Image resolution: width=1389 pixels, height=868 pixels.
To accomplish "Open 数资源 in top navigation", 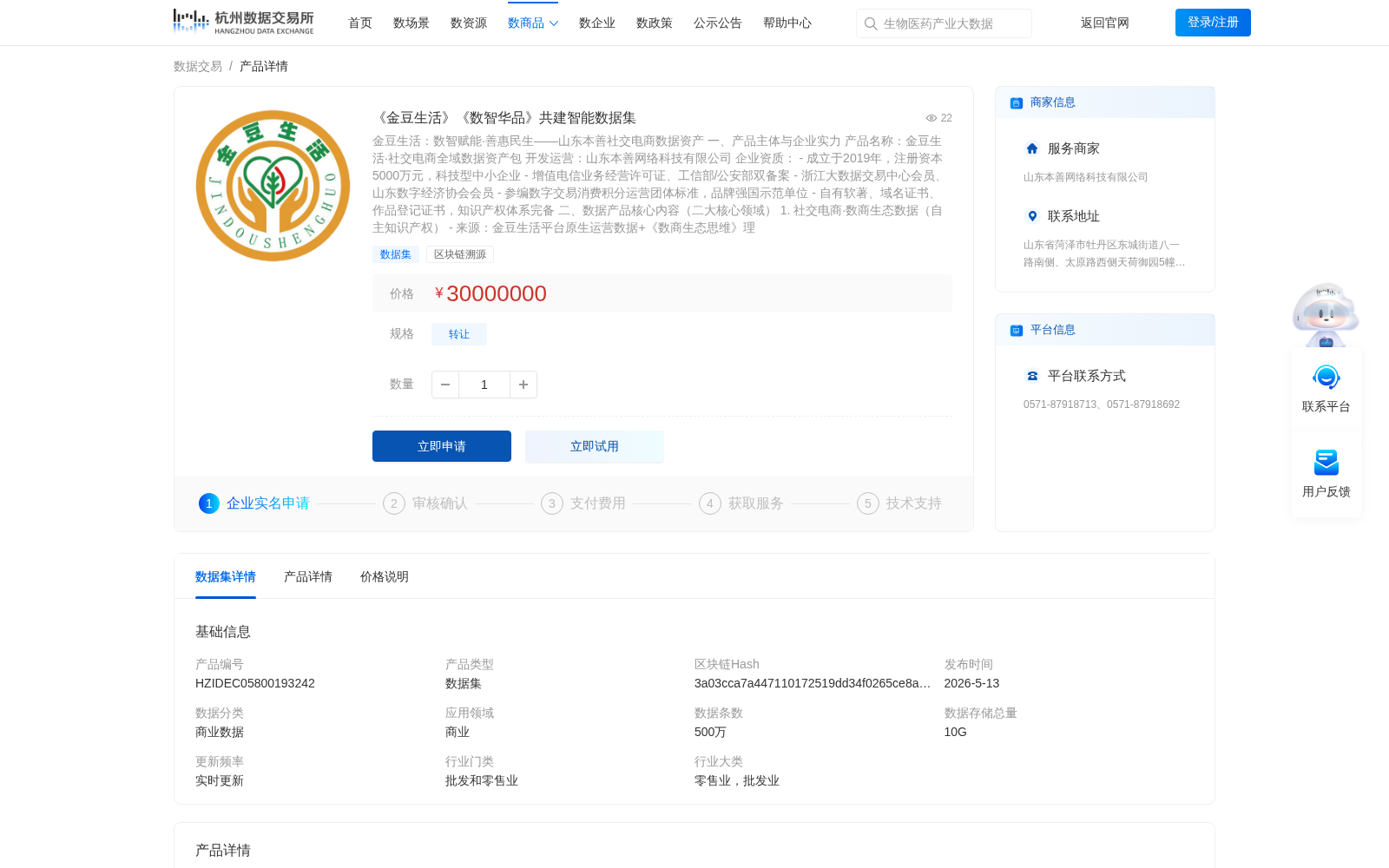I will tap(469, 23).
